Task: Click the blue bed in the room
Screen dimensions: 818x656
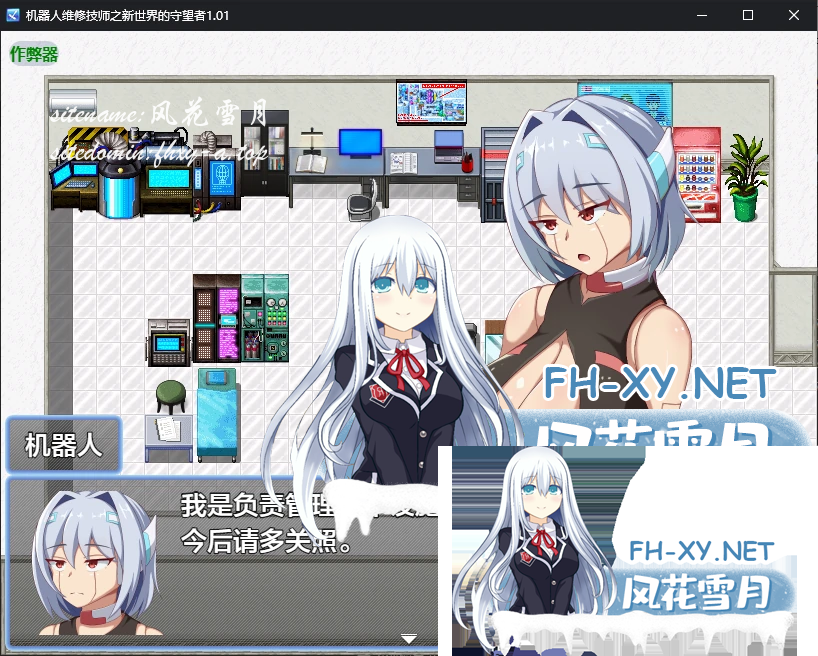Action: (218, 415)
